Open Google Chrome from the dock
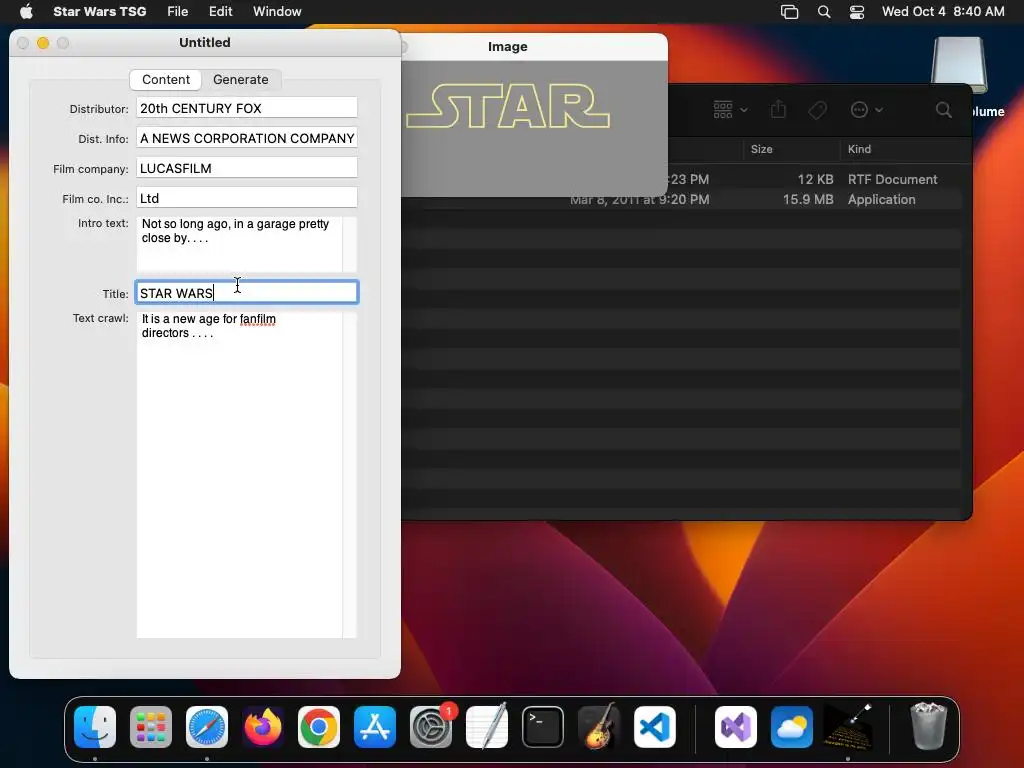The image size is (1024, 768). point(319,727)
